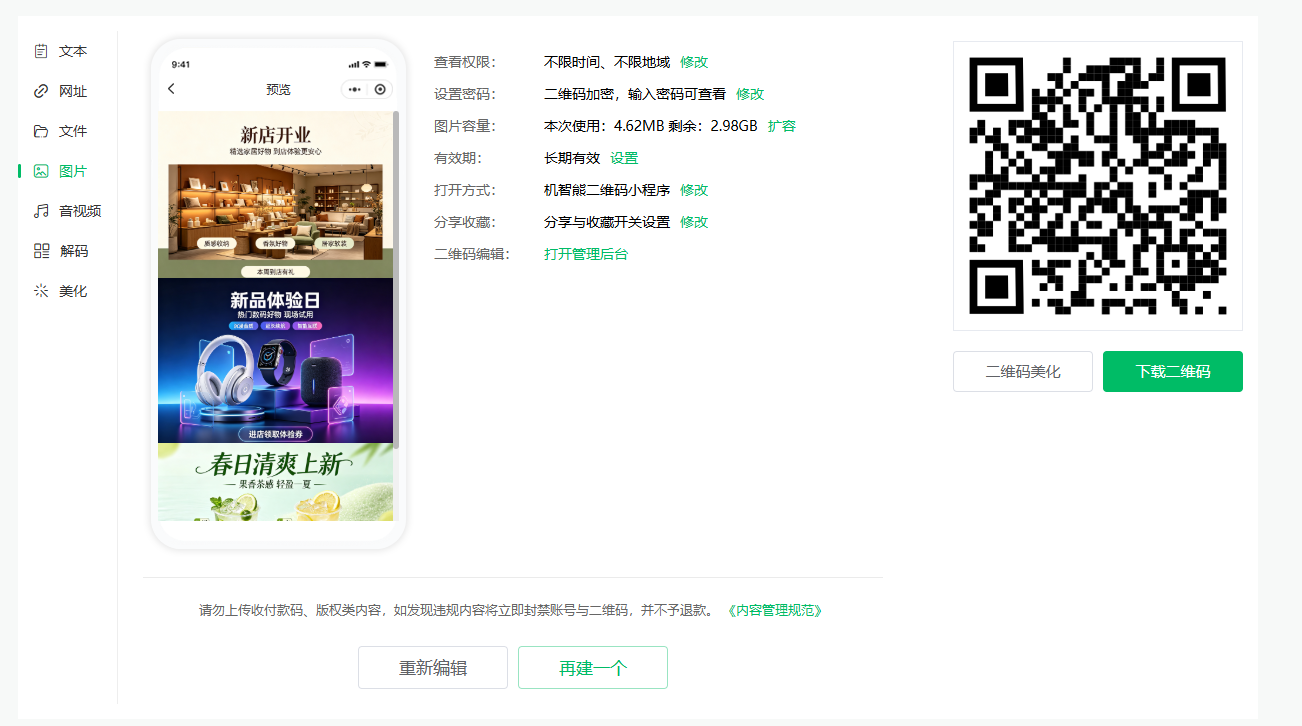Viewport: 1302px width, 726px height.
Task: Click the generated QR code image
Action: 1098,186
